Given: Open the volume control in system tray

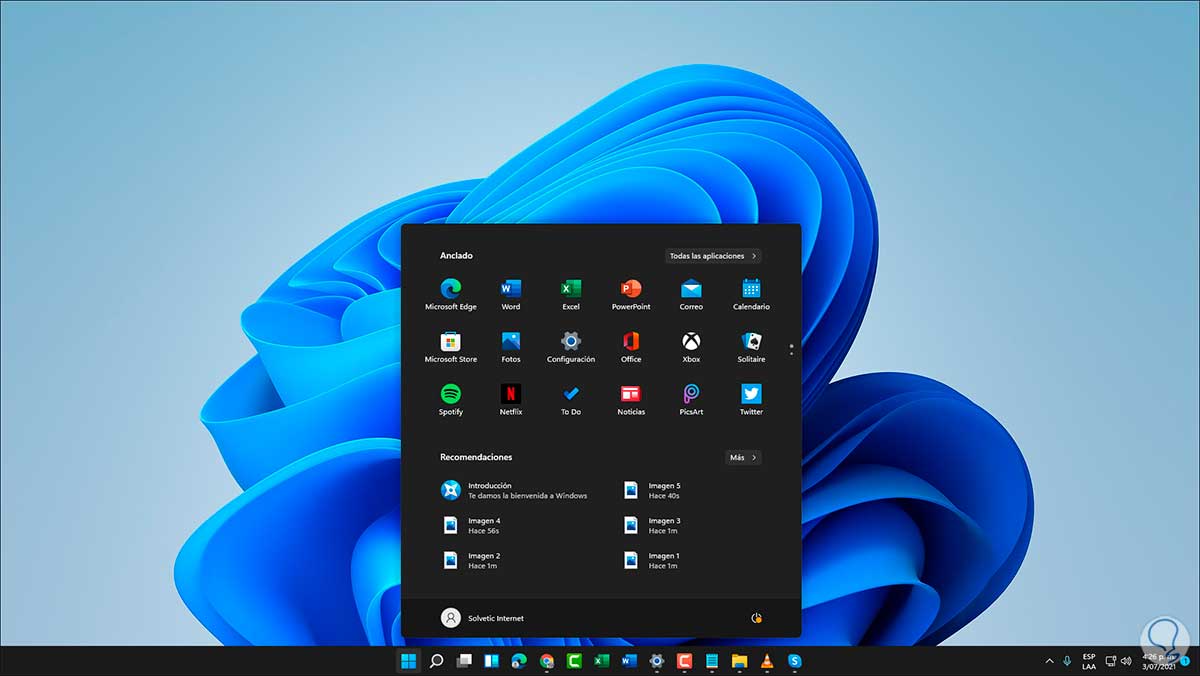Looking at the screenshot, I should tap(1127, 661).
